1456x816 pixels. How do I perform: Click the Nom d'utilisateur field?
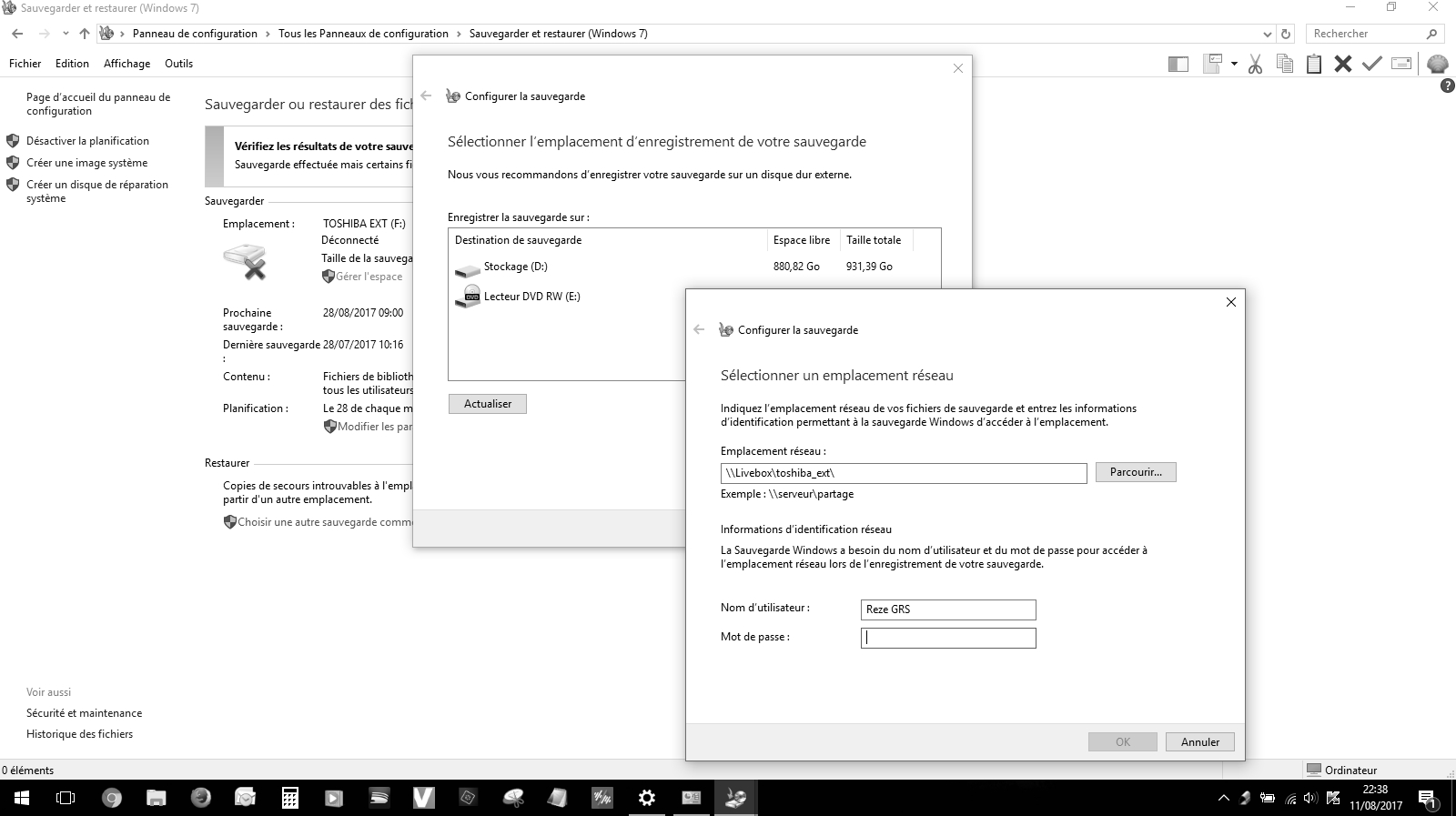pyautogui.click(x=948, y=609)
